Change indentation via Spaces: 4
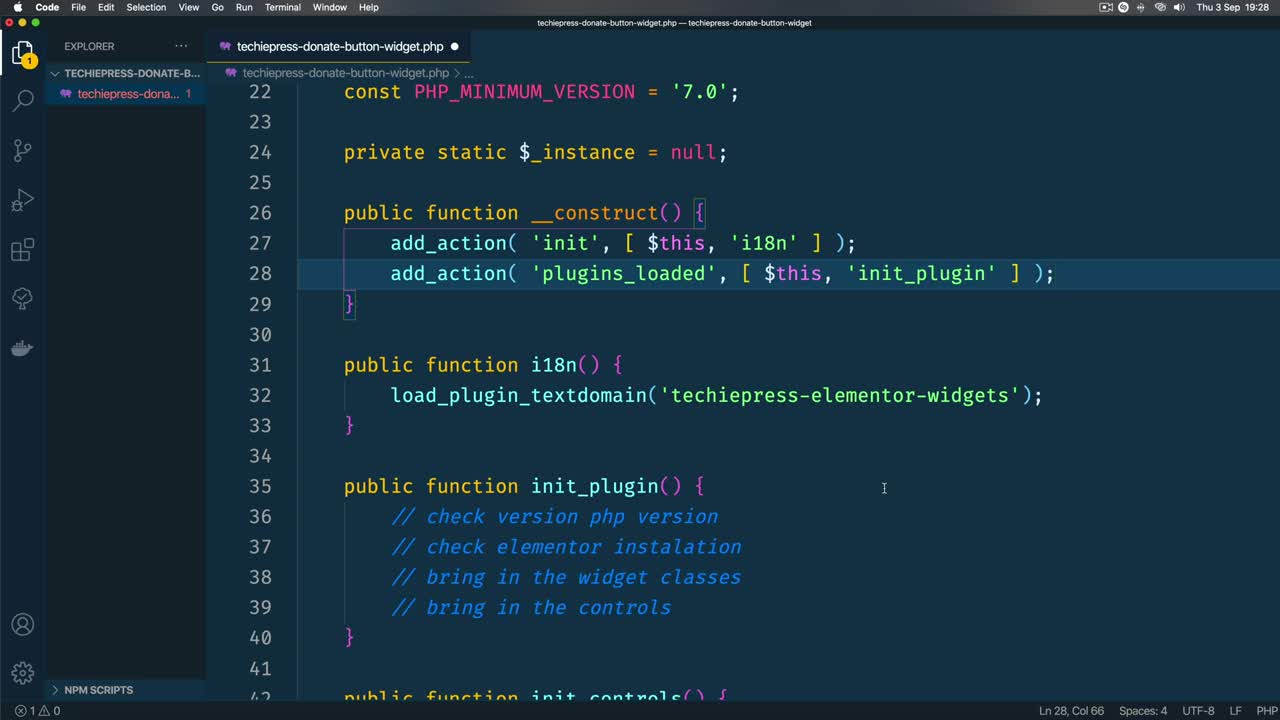 (1143, 711)
